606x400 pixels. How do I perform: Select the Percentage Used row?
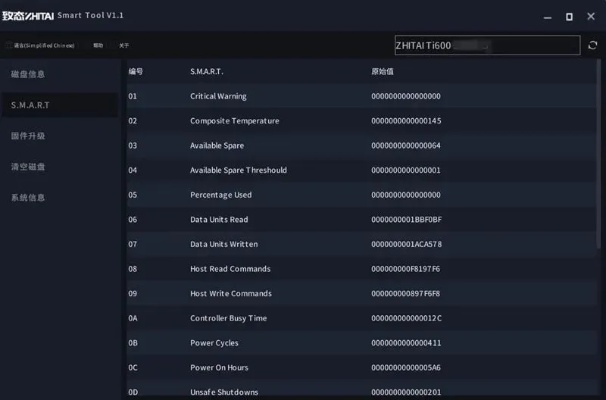pos(221,195)
